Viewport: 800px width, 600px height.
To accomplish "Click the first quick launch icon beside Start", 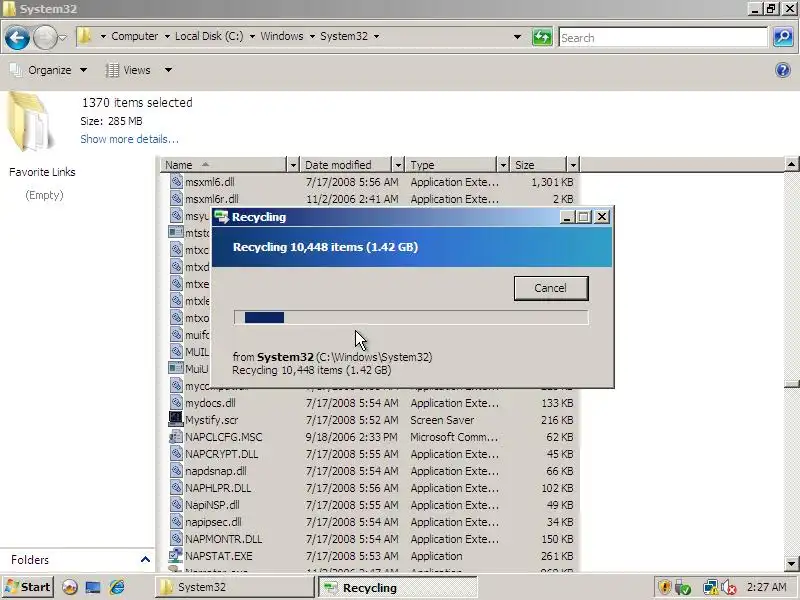I will point(69,588).
